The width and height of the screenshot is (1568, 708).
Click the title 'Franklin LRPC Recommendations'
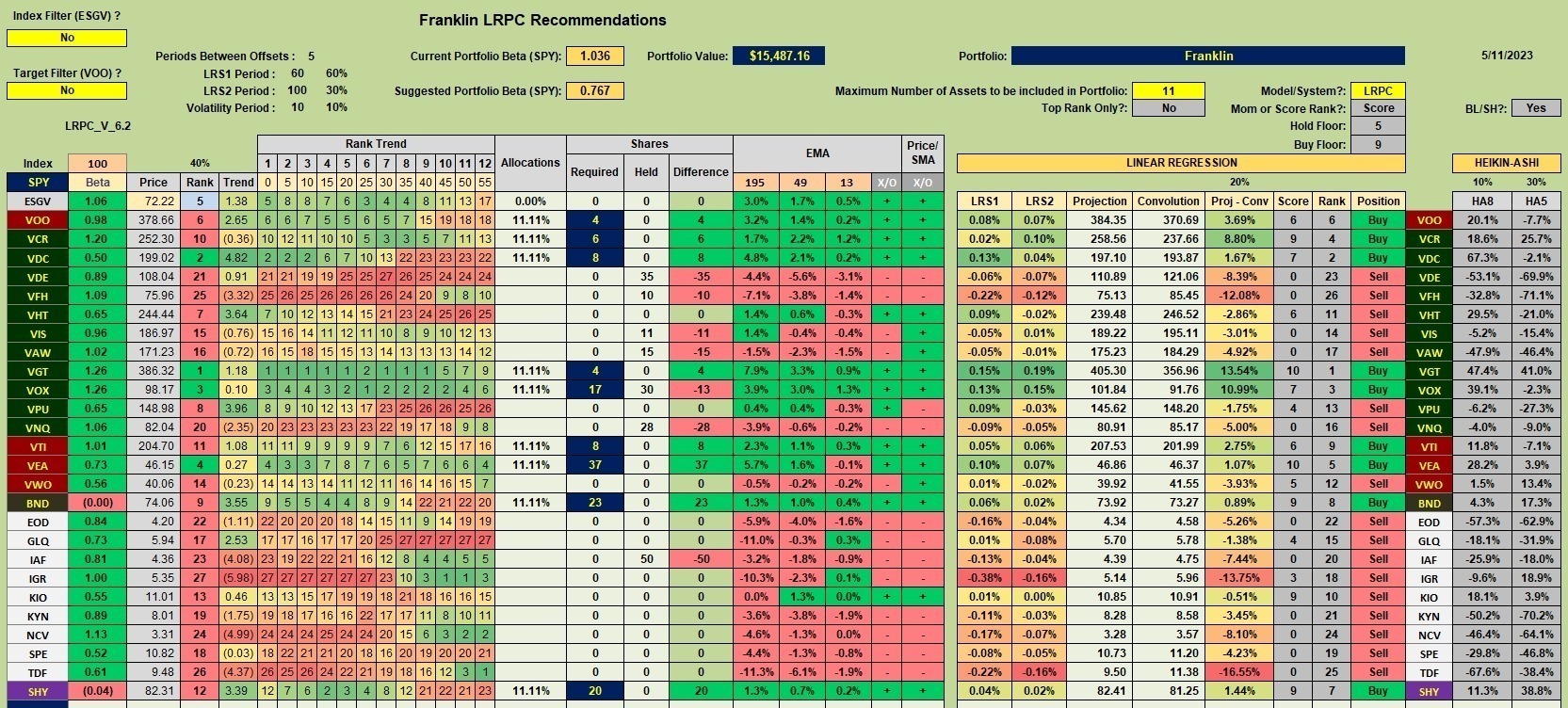tap(542, 20)
